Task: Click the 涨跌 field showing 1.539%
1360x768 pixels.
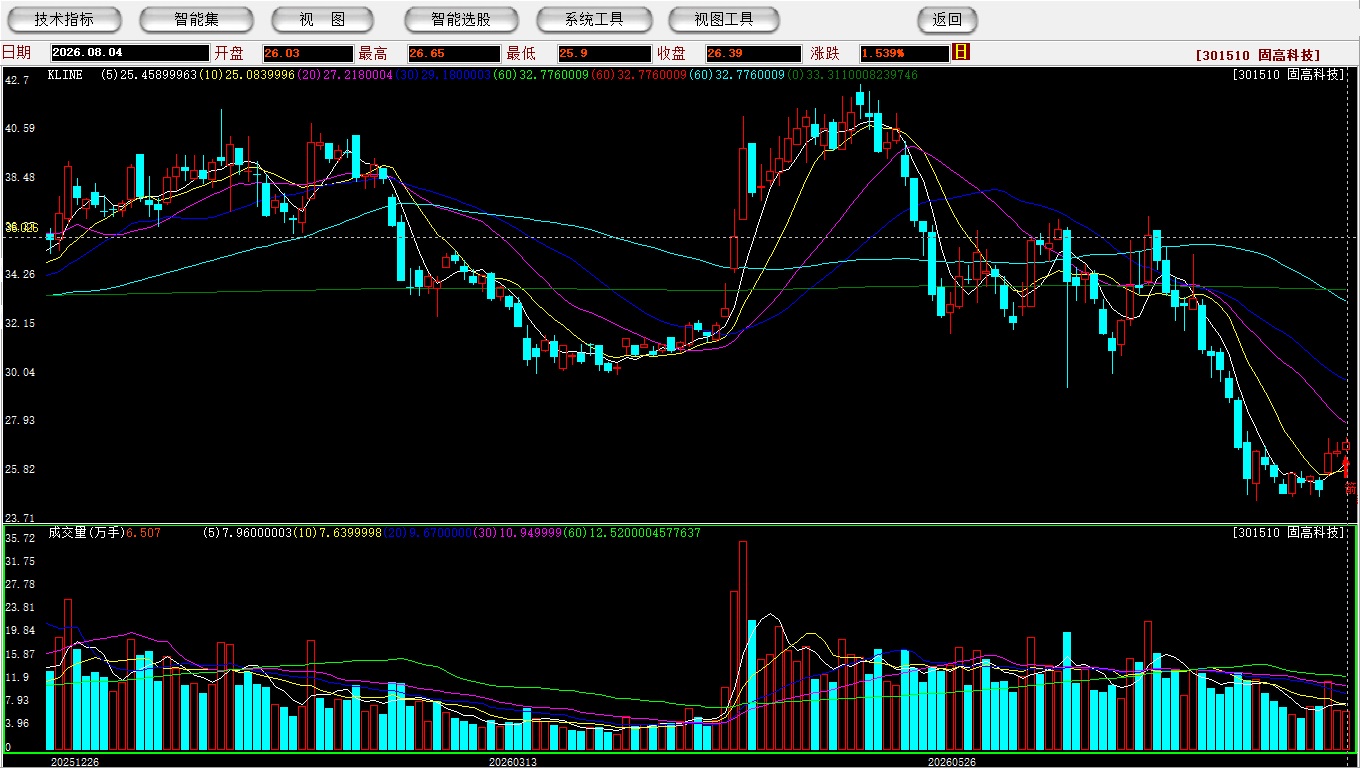Action: (903, 53)
